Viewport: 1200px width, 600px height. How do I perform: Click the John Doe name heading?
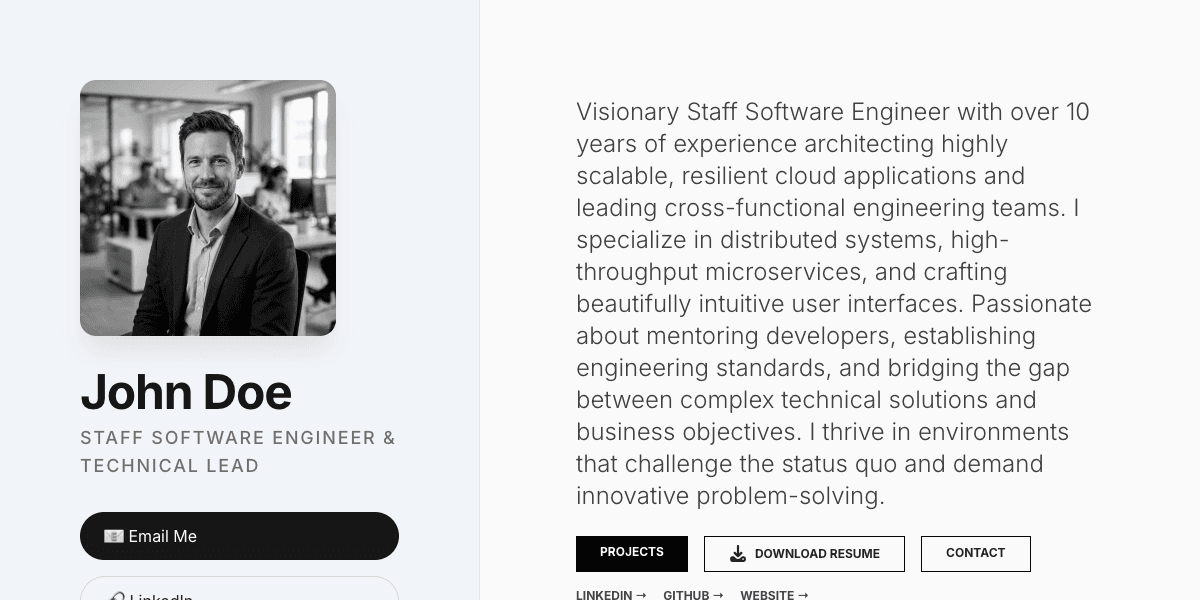[186, 392]
